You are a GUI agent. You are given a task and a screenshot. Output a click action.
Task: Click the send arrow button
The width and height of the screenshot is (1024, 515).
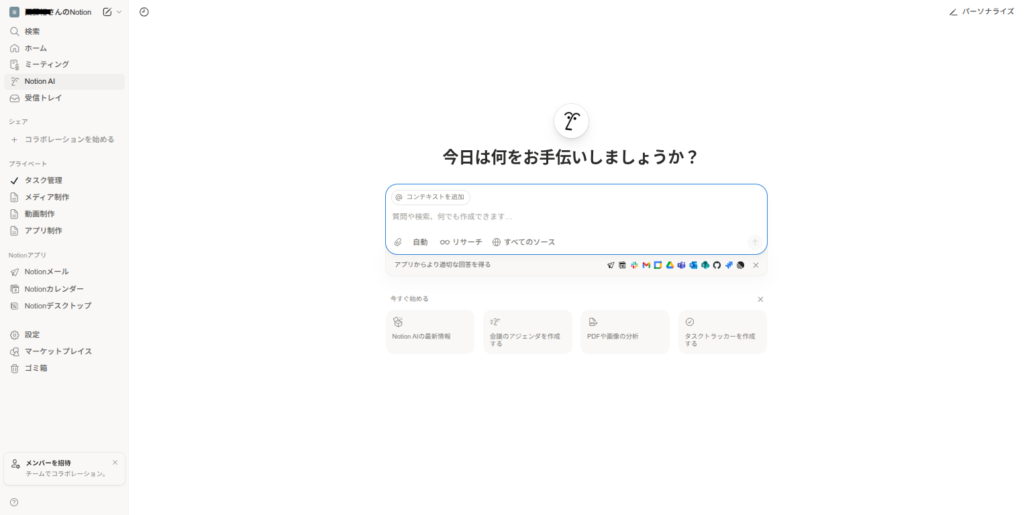pos(755,242)
